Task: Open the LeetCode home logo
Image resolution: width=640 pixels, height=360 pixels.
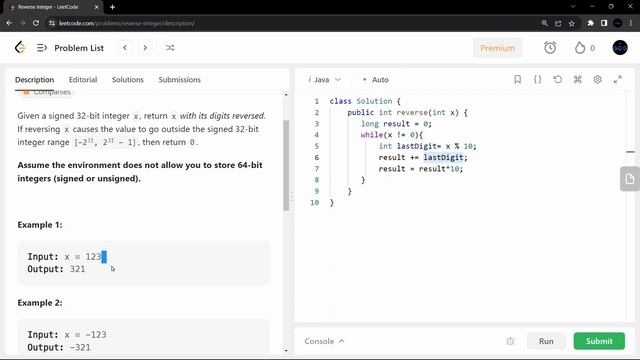Action: (20, 48)
